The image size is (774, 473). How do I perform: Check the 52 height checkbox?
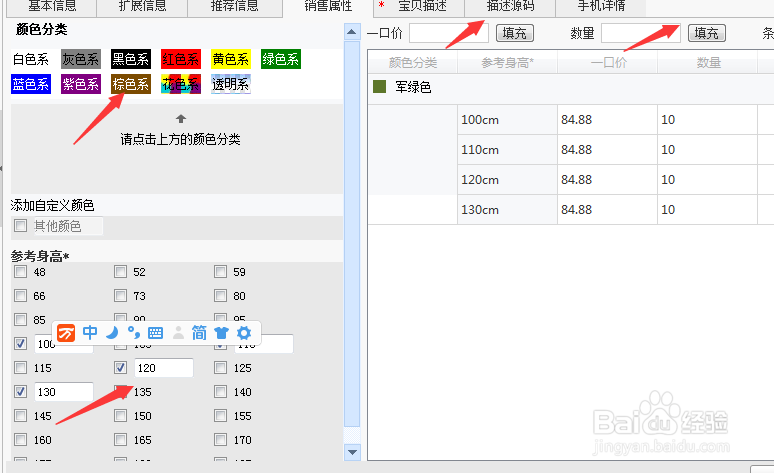[120, 272]
